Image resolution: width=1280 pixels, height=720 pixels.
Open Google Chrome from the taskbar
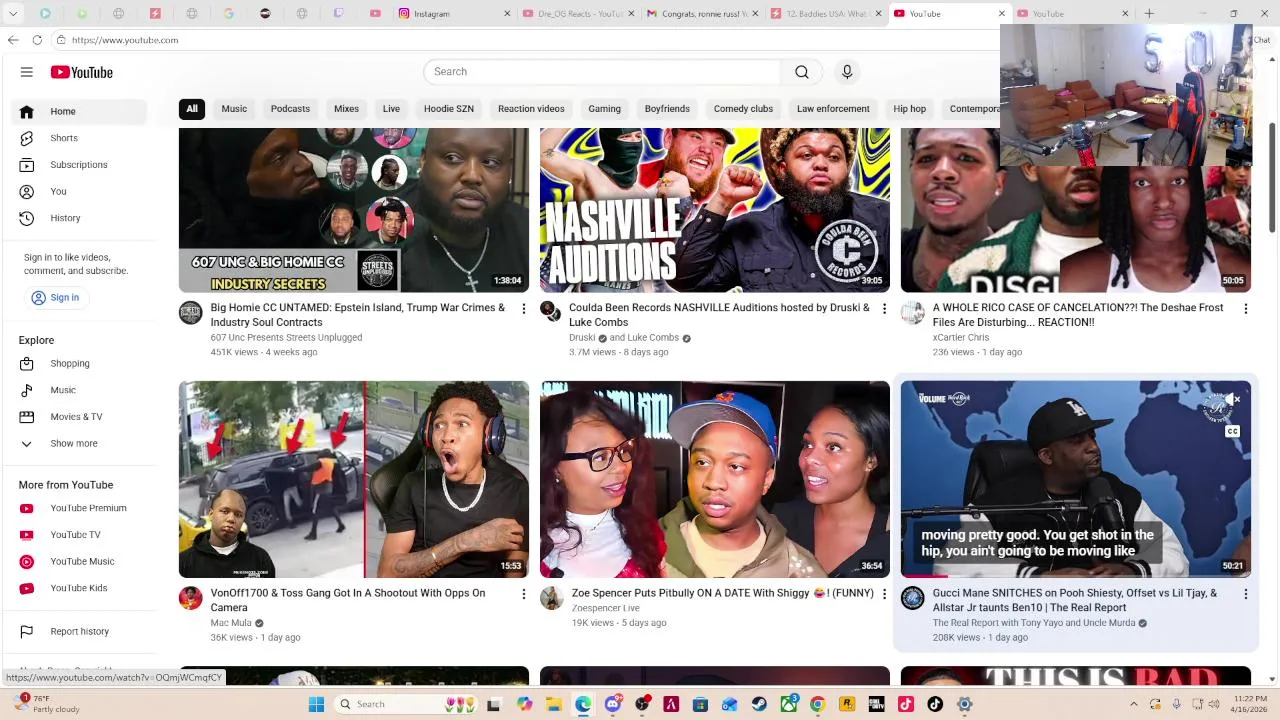[818, 704]
